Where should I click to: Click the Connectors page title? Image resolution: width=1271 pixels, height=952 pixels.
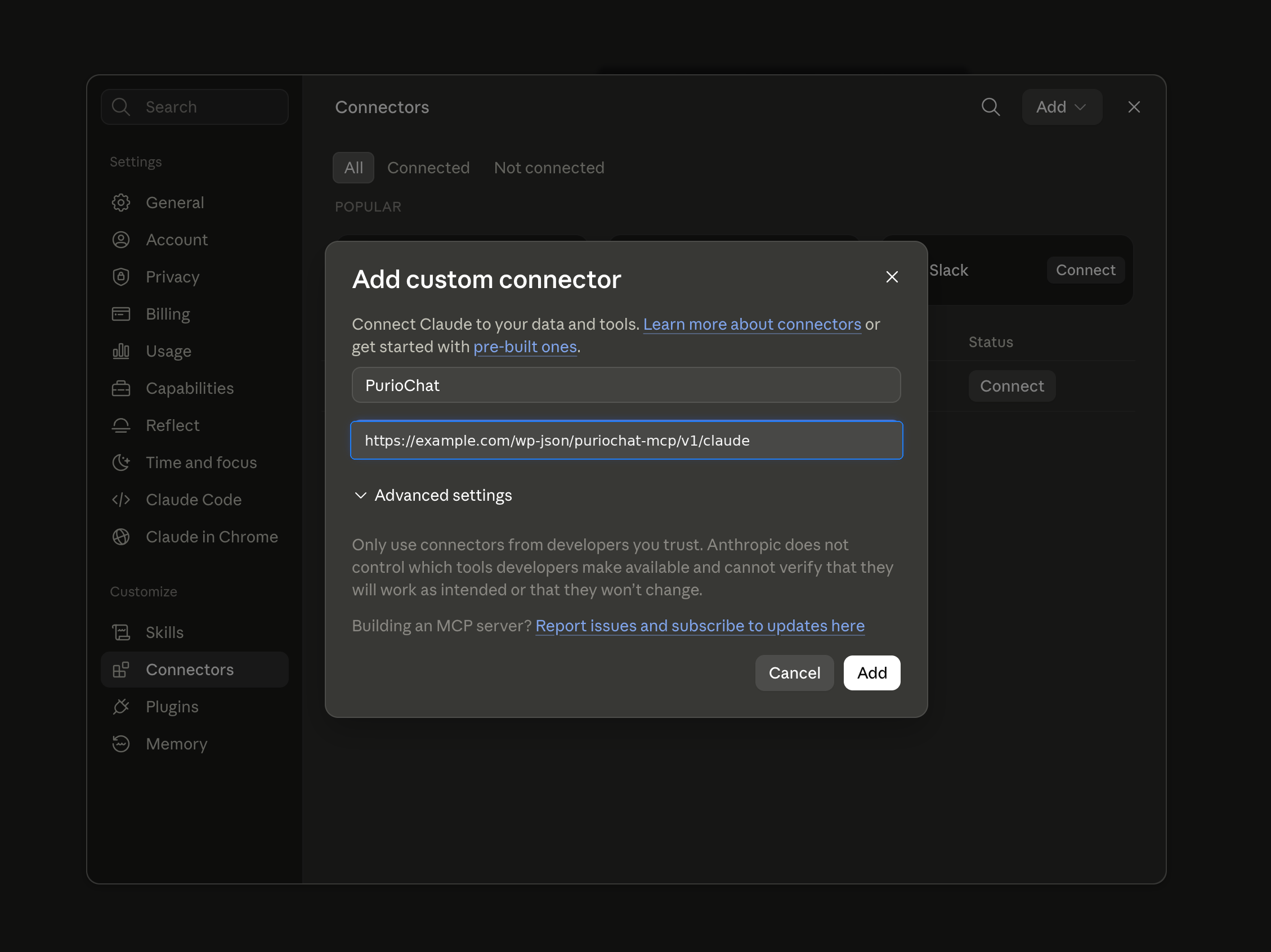pyautogui.click(x=382, y=107)
